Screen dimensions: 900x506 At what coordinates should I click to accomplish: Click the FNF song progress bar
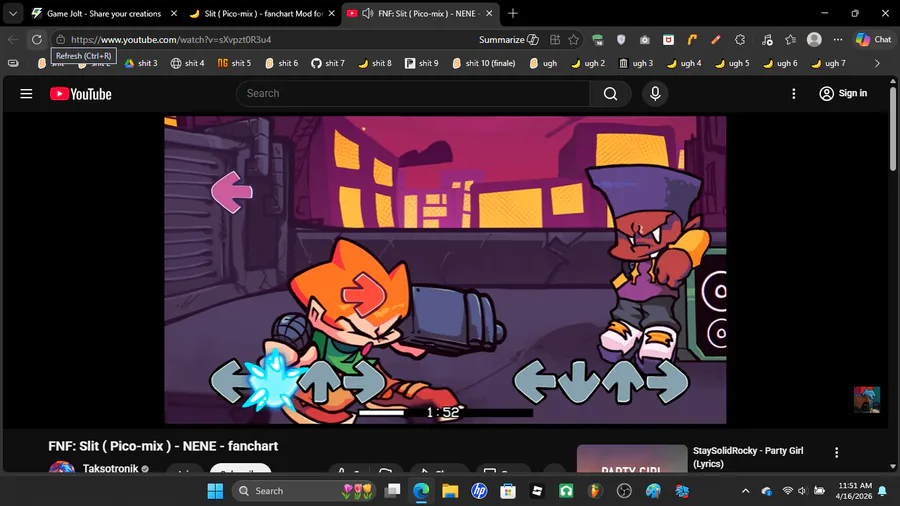coord(445,411)
